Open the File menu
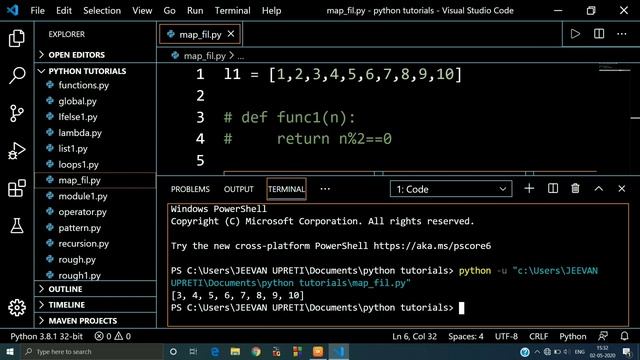The height and width of the screenshot is (360, 640). 38,11
